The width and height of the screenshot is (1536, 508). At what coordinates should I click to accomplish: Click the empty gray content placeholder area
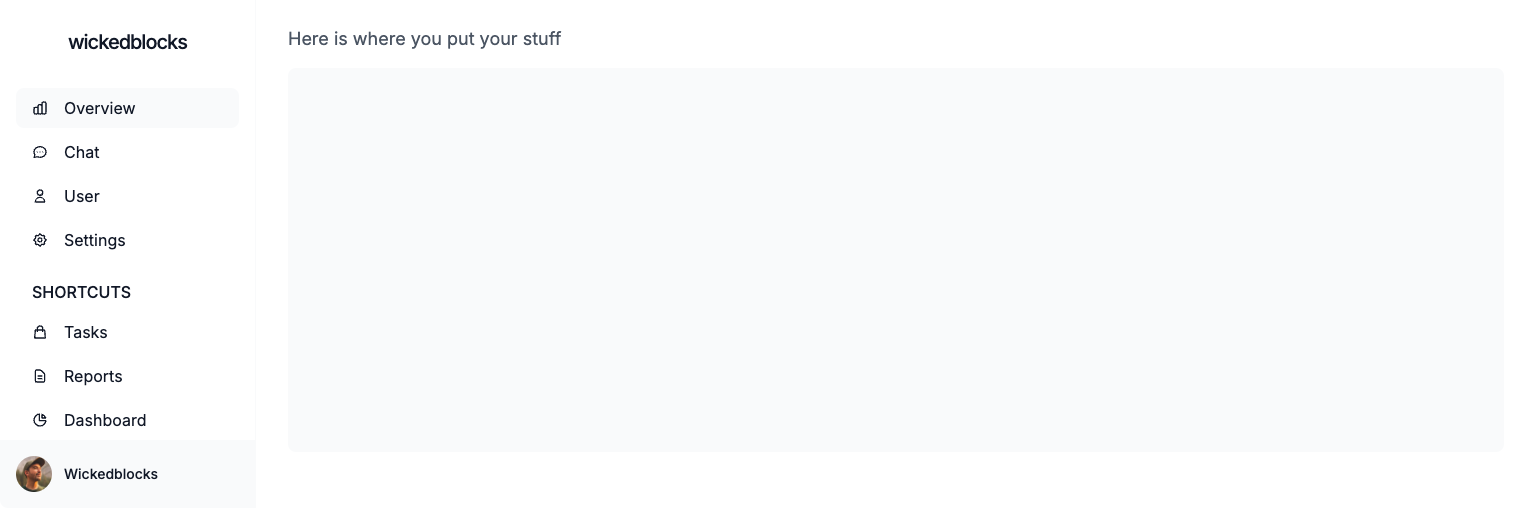point(896,260)
